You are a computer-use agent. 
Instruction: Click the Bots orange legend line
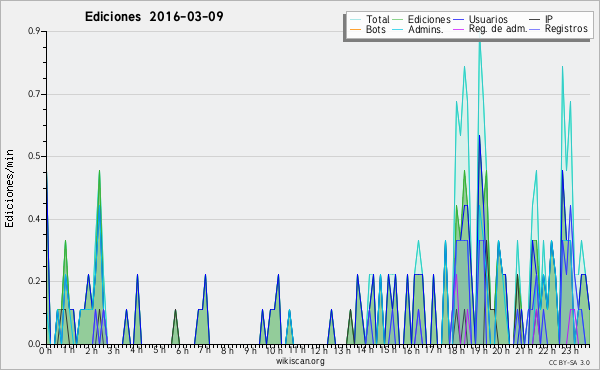355,29
